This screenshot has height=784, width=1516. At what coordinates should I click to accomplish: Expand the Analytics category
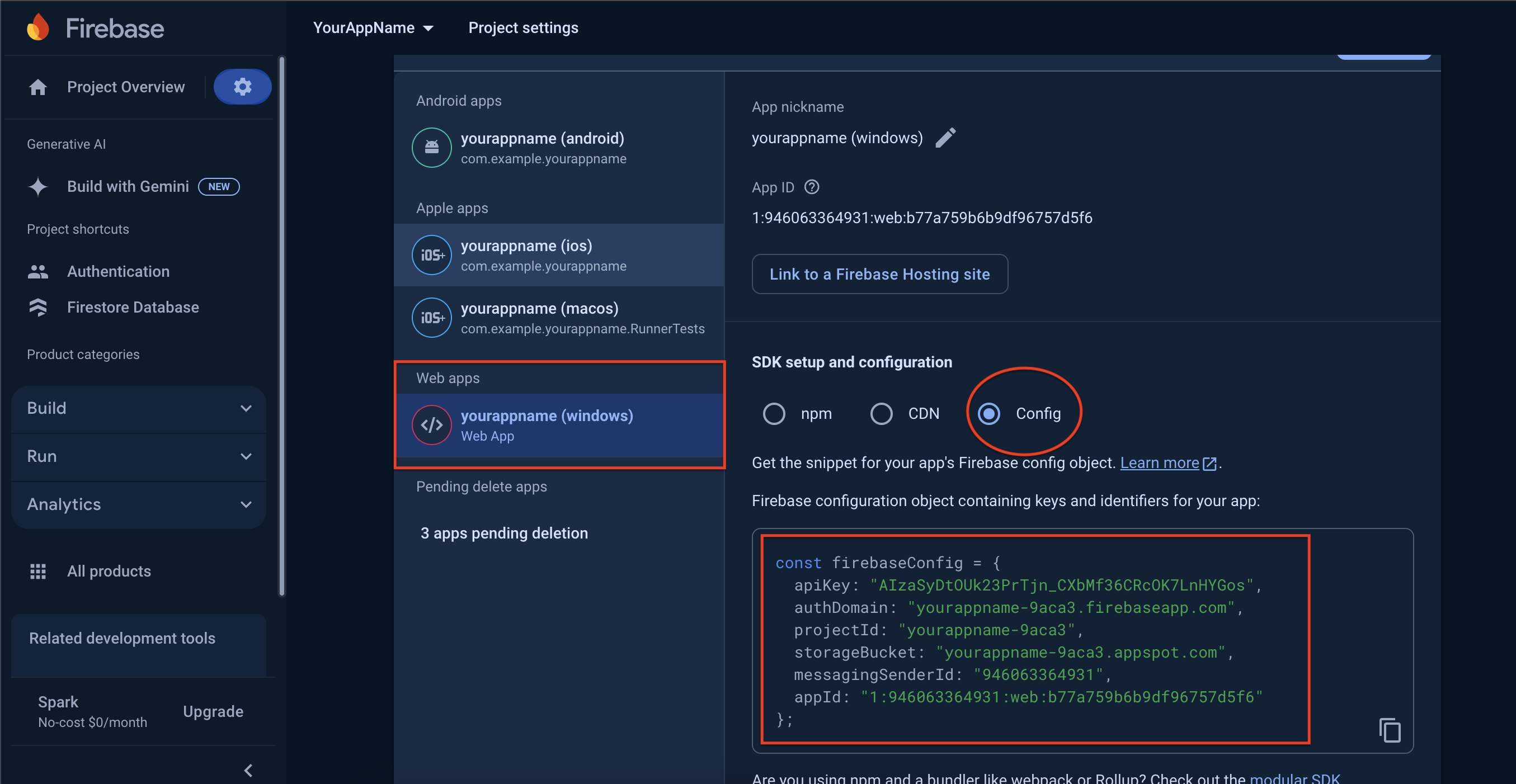pos(138,504)
